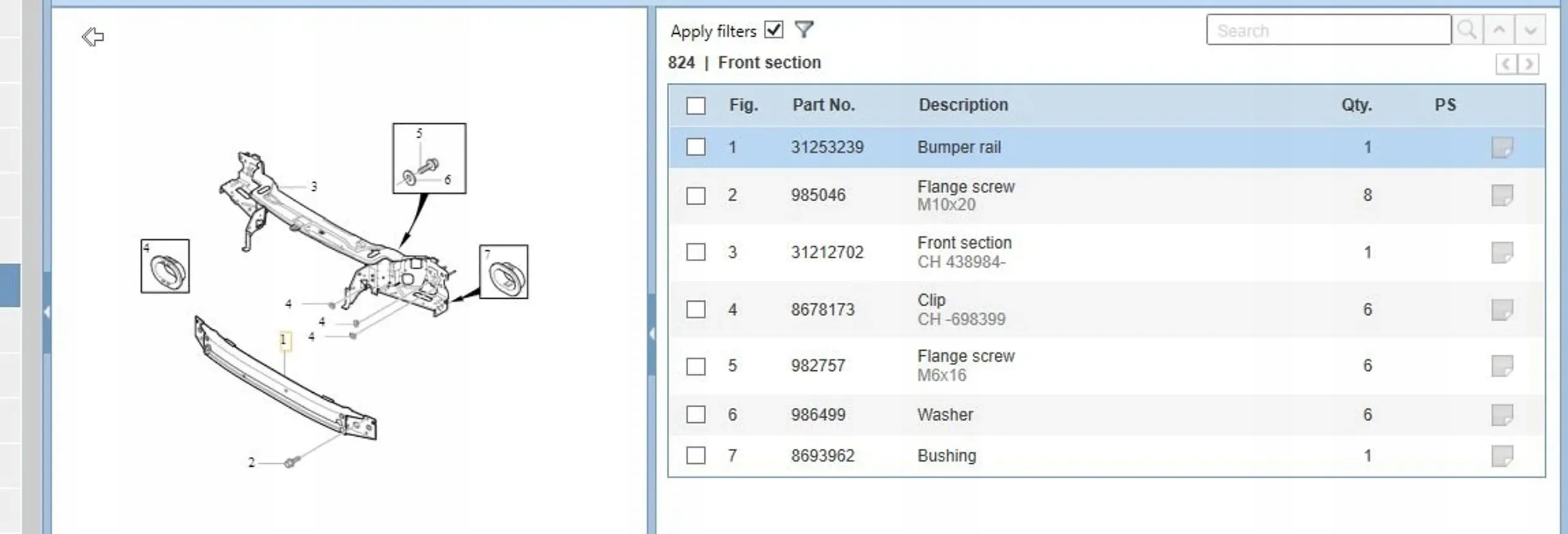
Task: Select checkbox for Flange screw M6x16
Action: click(x=696, y=366)
